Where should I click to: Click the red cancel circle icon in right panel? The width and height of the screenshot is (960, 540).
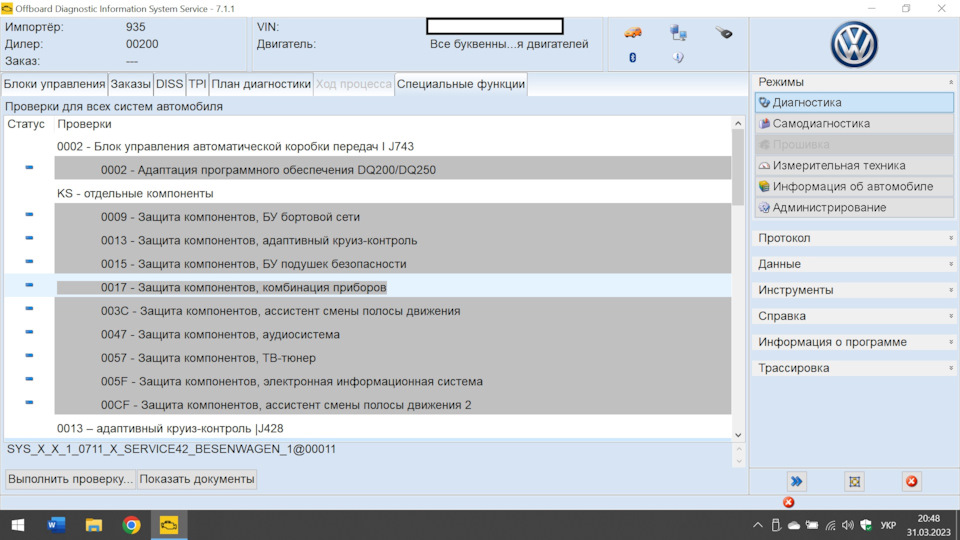[x=912, y=482]
